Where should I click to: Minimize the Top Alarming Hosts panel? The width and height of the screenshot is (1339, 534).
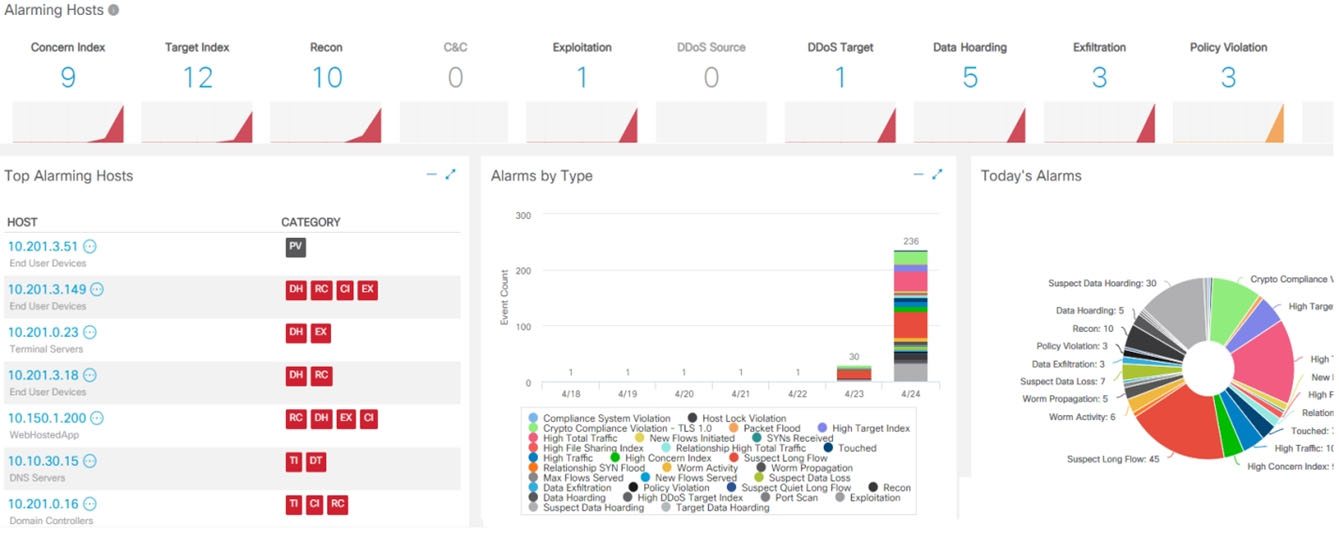pyautogui.click(x=432, y=175)
